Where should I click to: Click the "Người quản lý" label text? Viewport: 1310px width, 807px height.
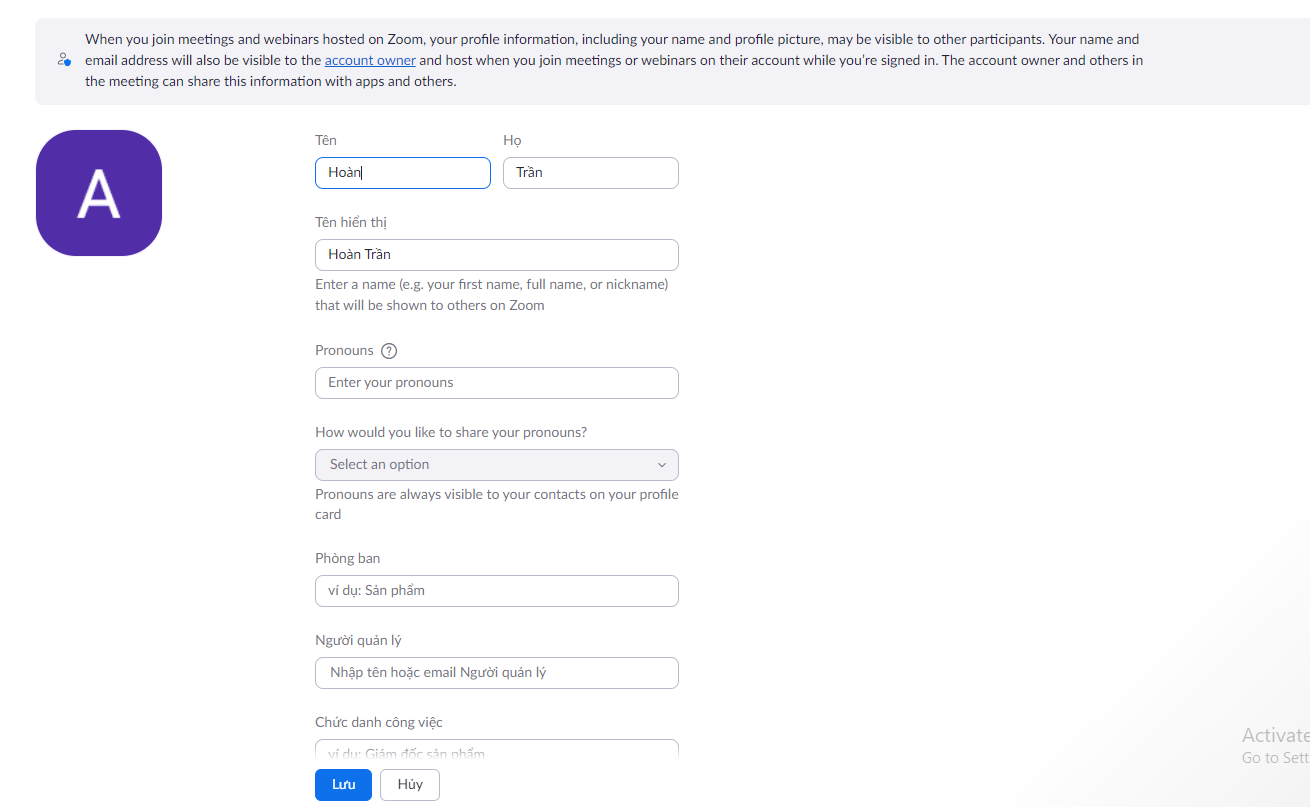point(358,640)
